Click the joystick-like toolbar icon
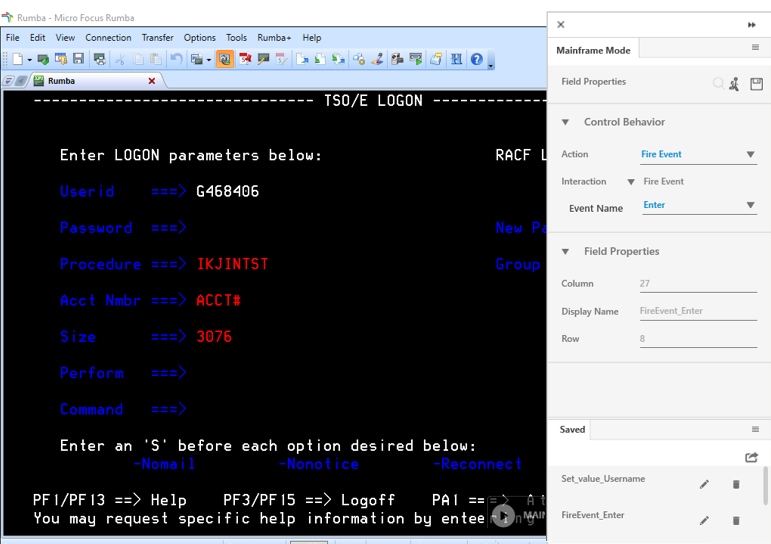This screenshot has width=771, height=544. pyautogui.click(x=377, y=60)
